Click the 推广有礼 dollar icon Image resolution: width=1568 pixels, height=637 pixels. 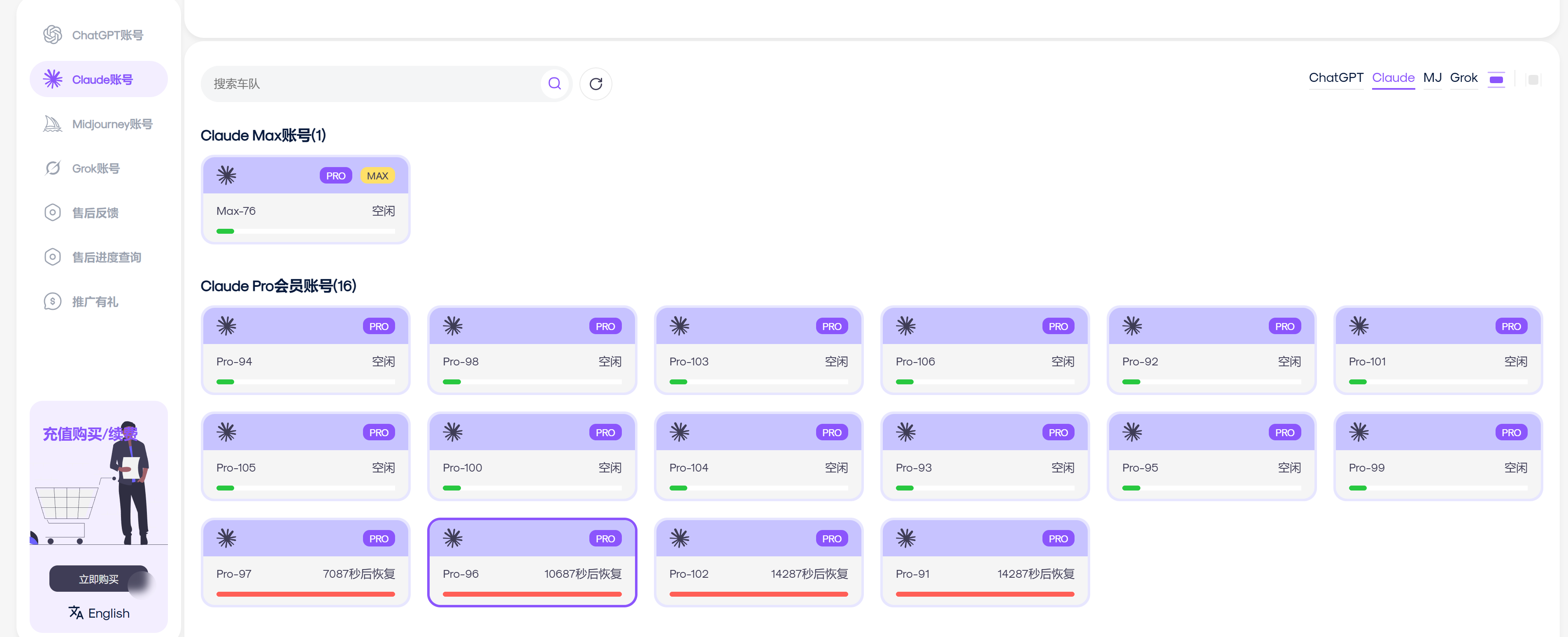53,301
